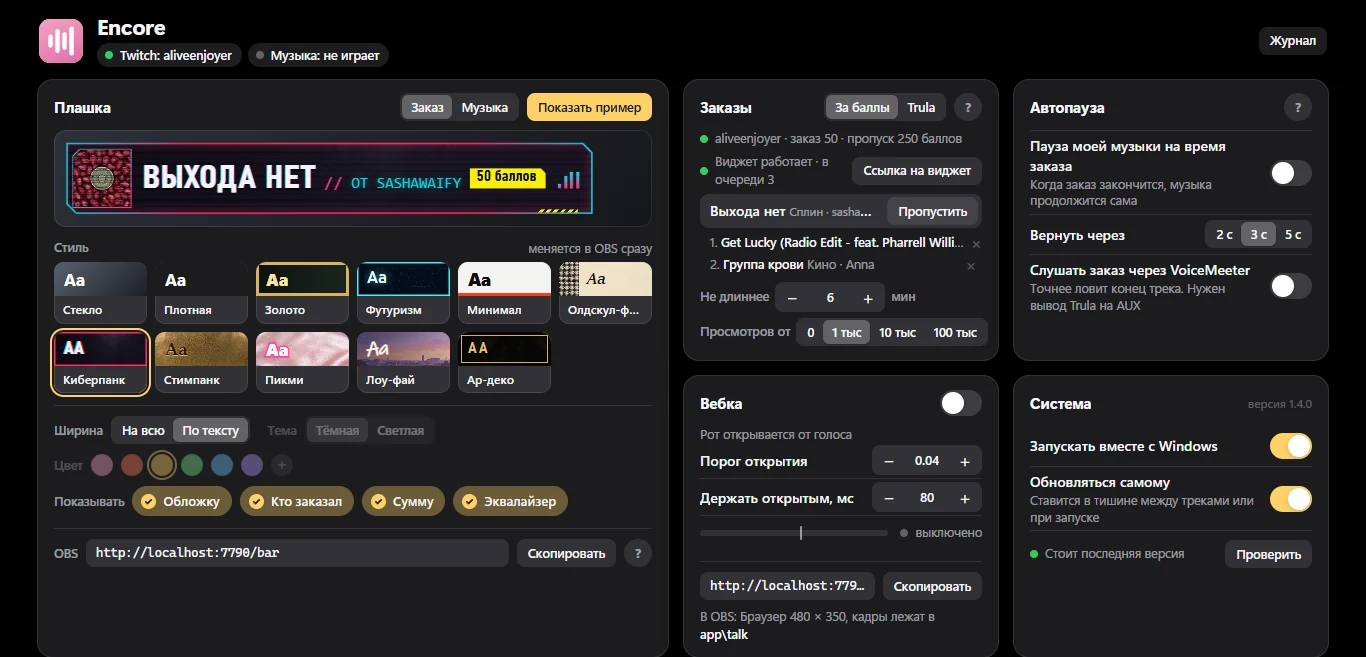The height and width of the screenshot is (657, 1366).
Task: Click the Показать пример button
Action: click(x=590, y=108)
